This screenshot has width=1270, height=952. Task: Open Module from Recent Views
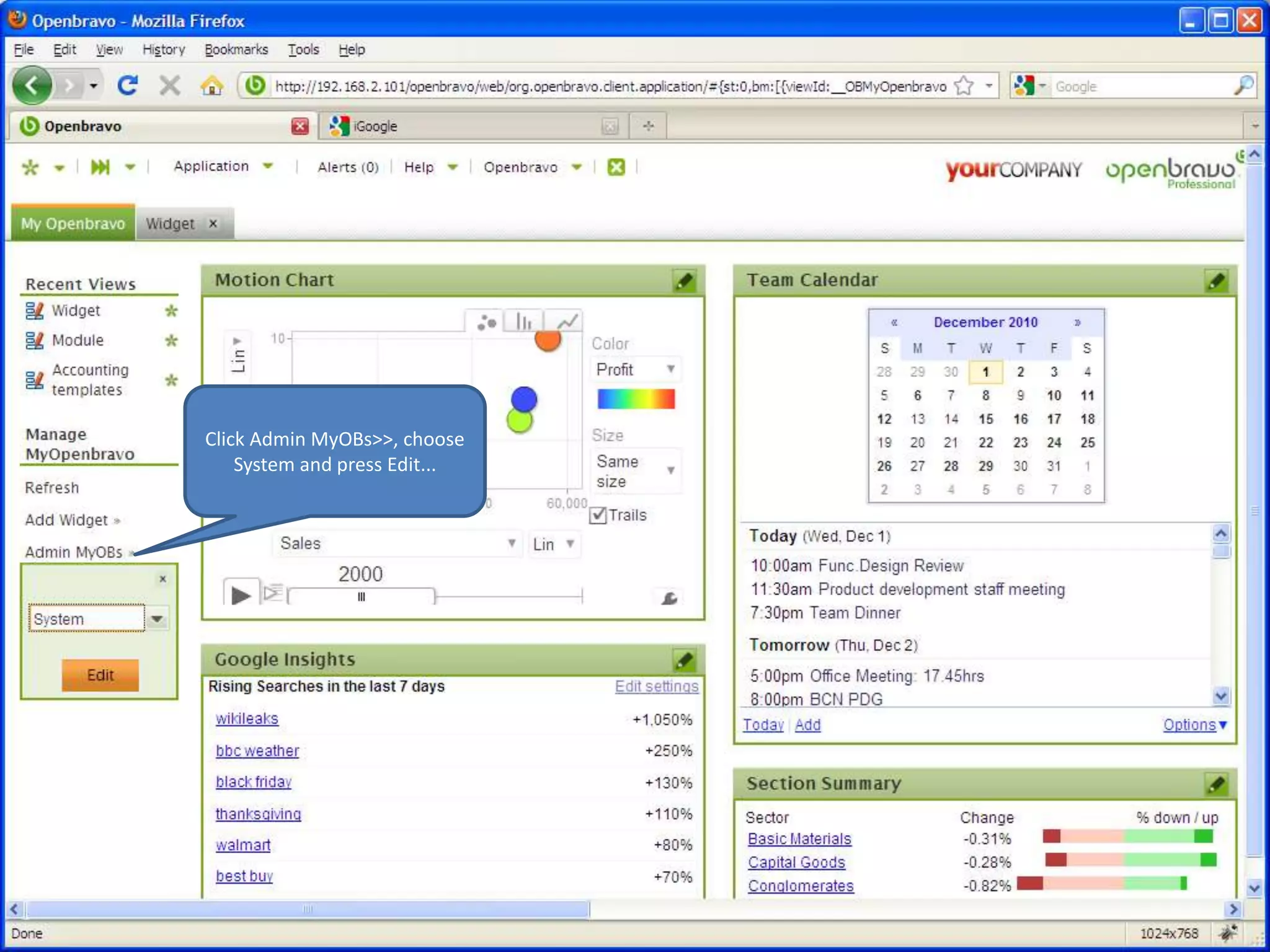[78, 340]
